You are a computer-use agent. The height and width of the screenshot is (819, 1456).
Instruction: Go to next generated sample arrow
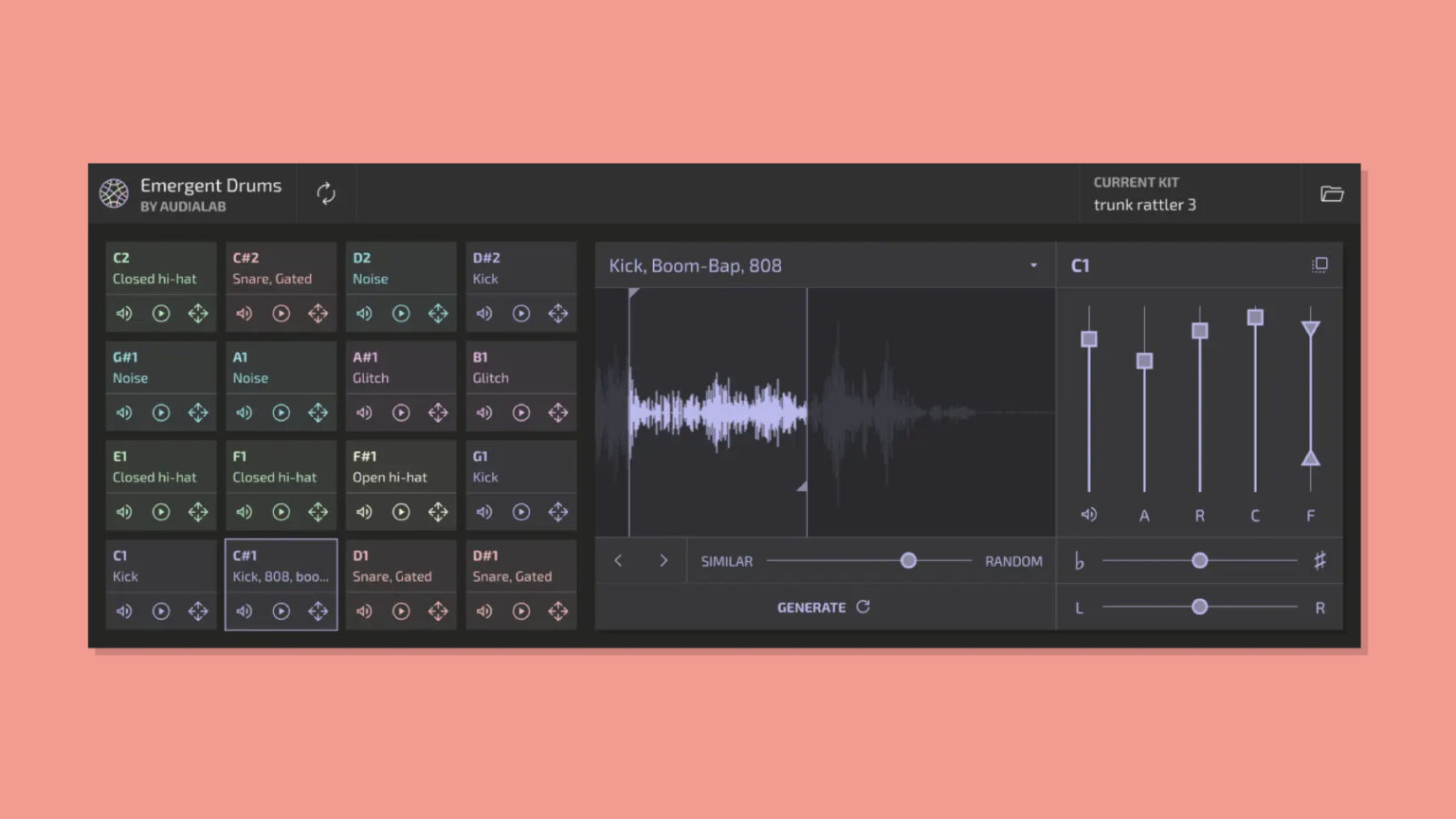coord(664,560)
